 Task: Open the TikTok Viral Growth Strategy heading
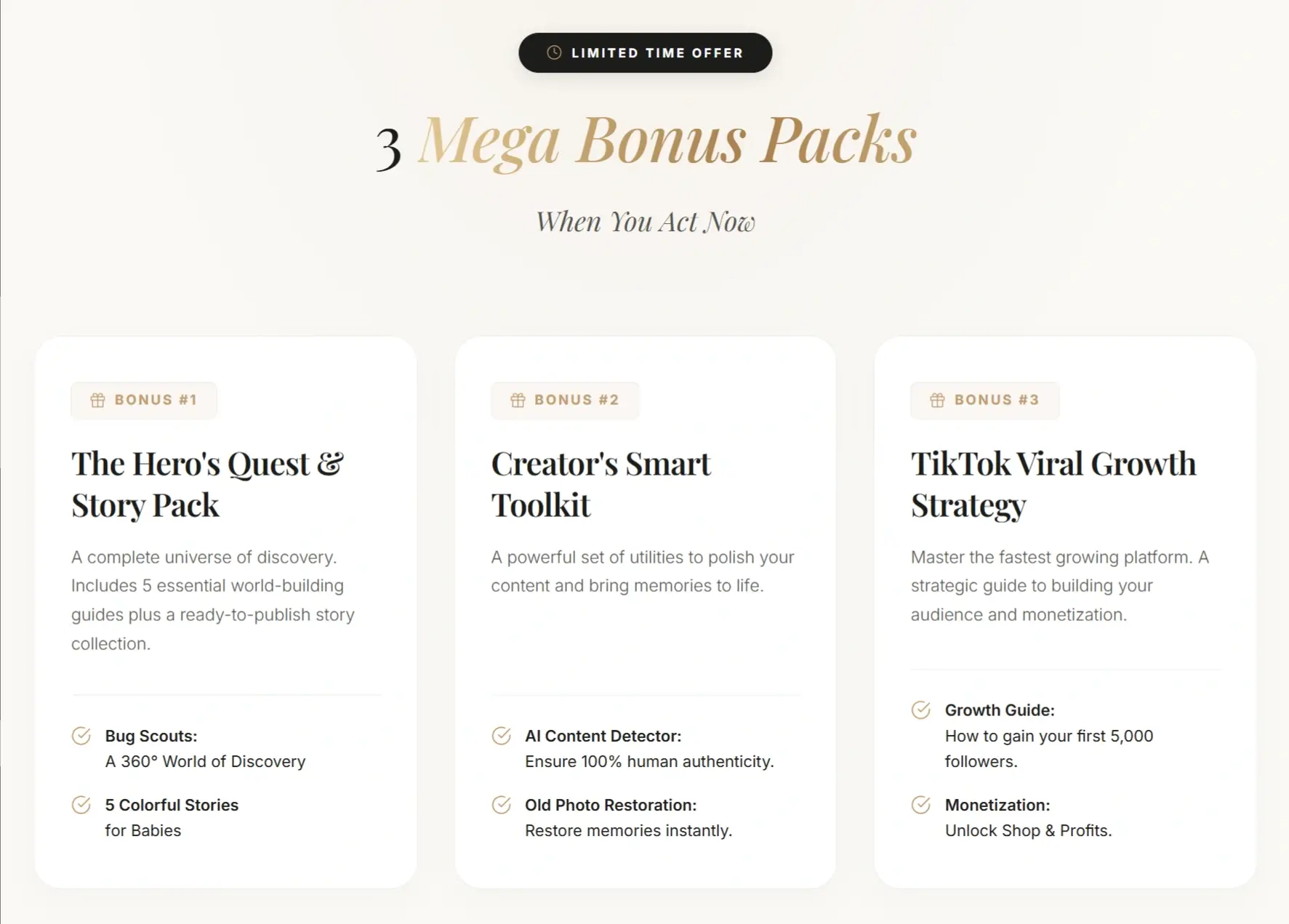[x=1053, y=484]
